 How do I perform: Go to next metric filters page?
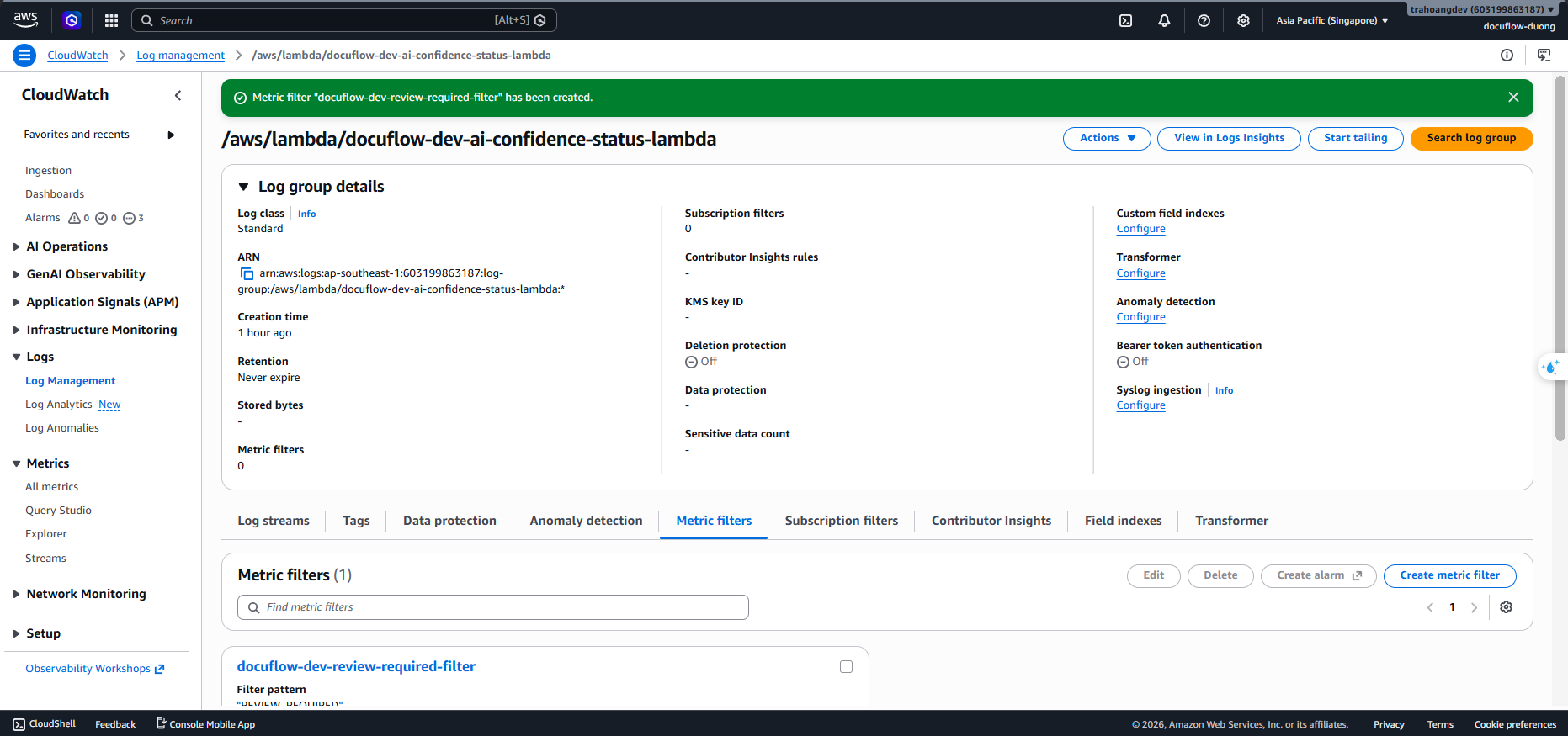tap(1474, 607)
